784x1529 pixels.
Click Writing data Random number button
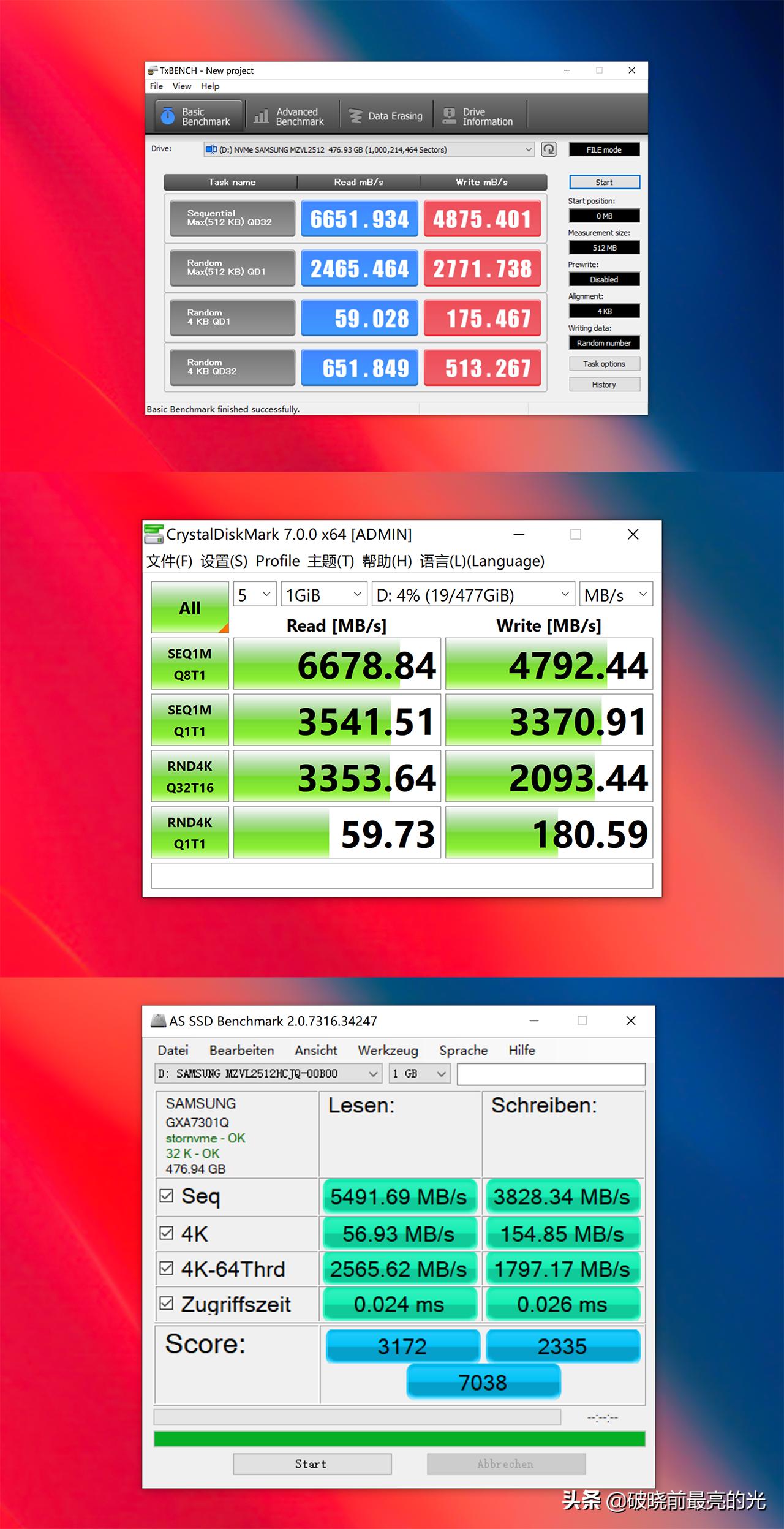tap(605, 343)
